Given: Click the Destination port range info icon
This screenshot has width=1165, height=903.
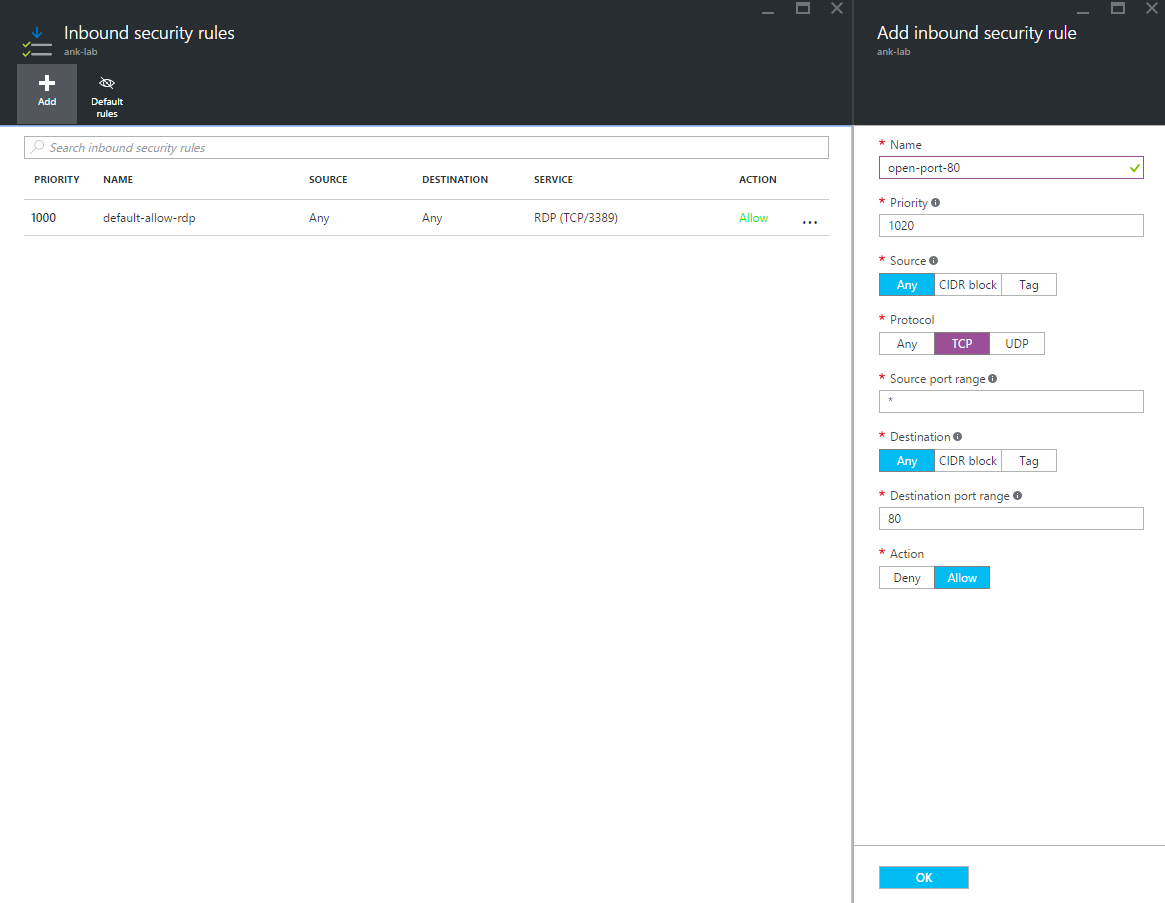Looking at the screenshot, I should tap(1017, 495).
